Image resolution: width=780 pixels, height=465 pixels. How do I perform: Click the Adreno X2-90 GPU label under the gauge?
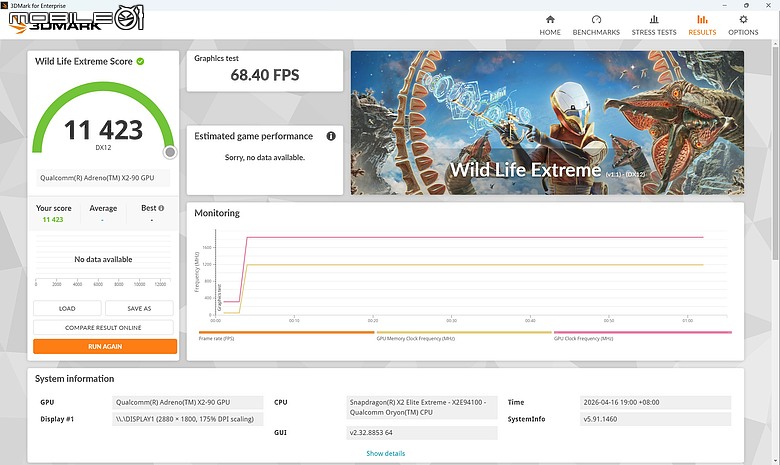click(x=103, y=178)
